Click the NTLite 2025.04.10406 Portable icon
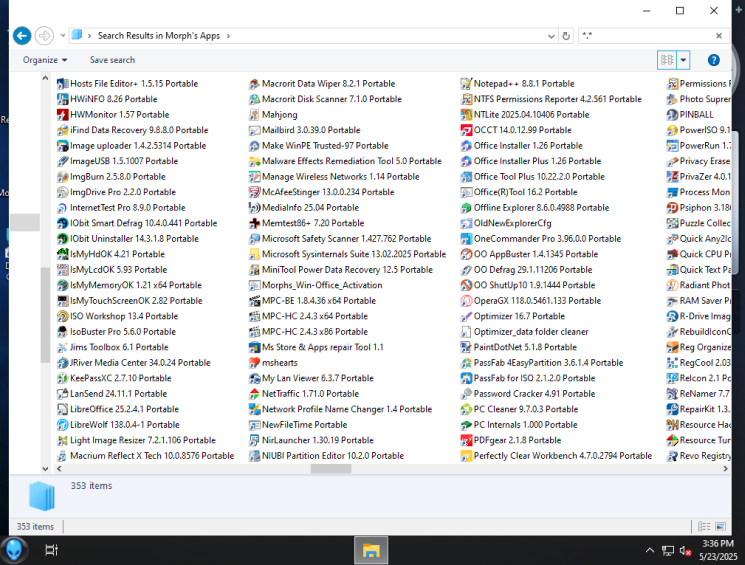Screen dimensions: 745x565 466,115
